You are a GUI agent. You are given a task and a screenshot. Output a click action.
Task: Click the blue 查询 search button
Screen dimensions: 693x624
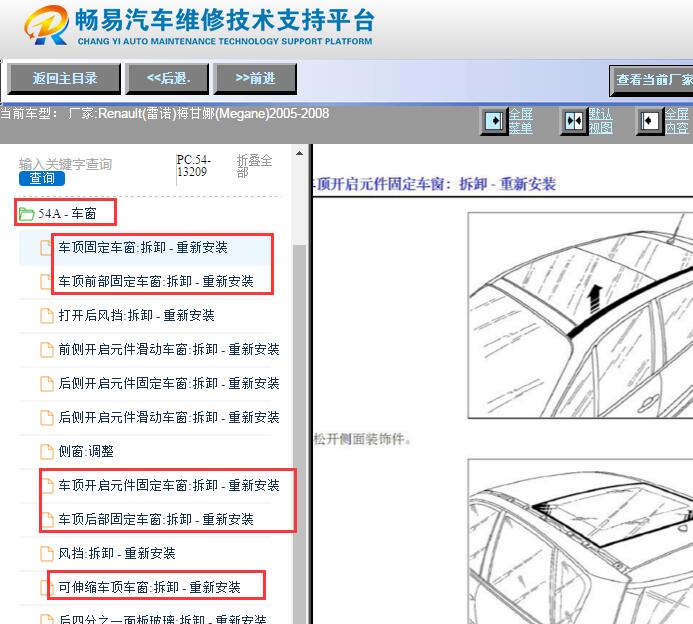pos(42,178)
